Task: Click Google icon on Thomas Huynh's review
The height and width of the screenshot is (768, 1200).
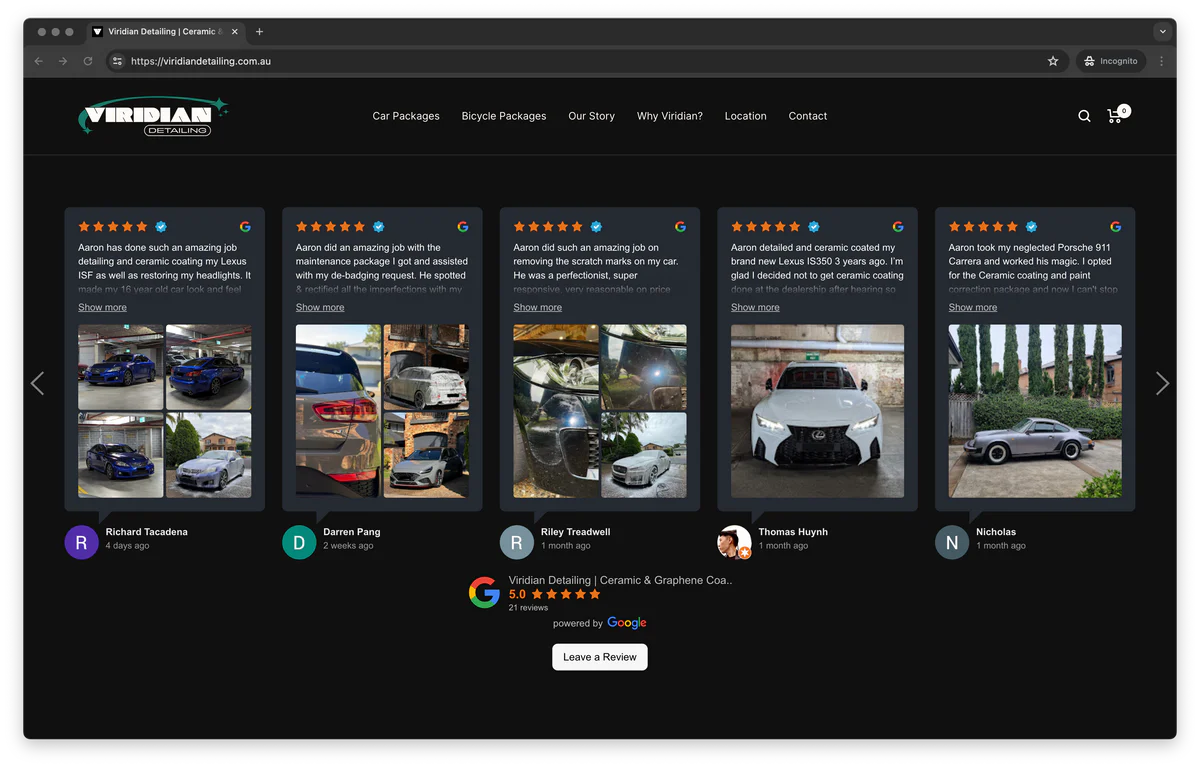Action: 898,227
